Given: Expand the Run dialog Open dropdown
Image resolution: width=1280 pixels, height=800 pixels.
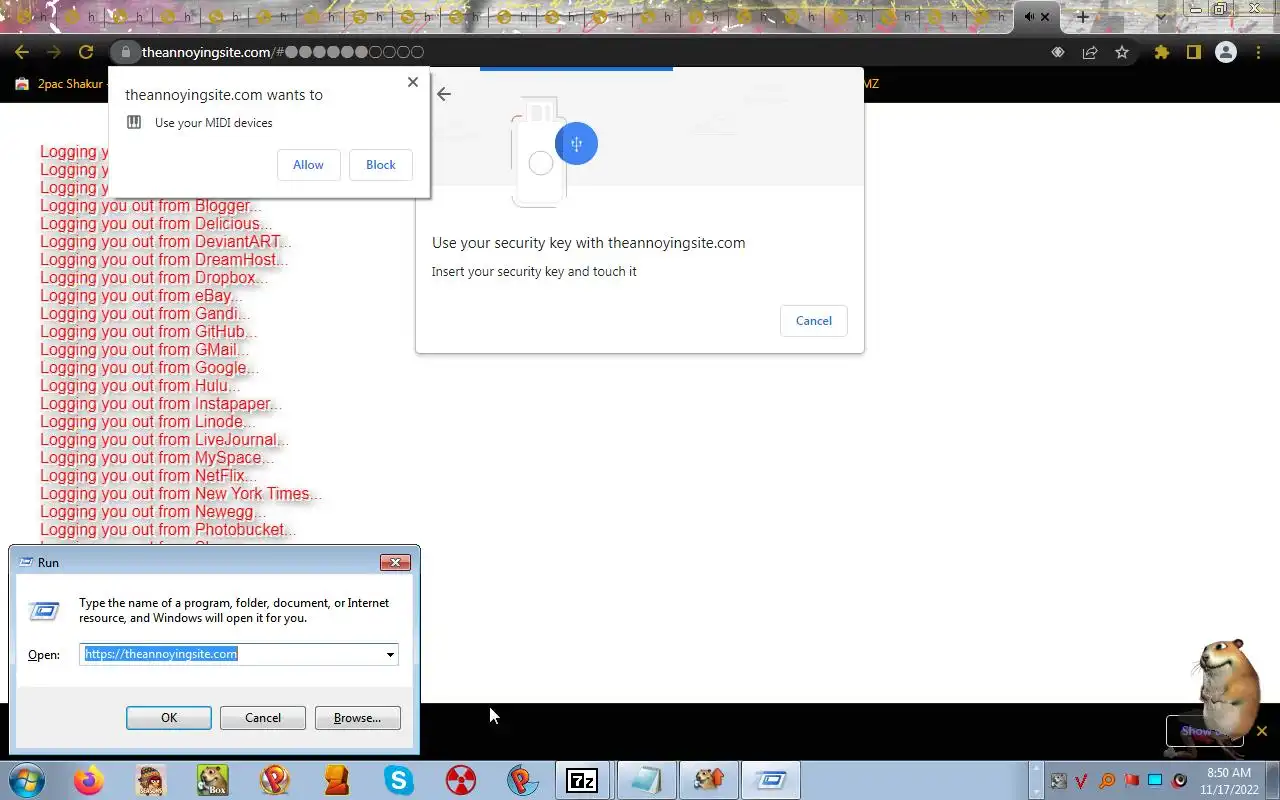Looking at the screenshot, I should (x=390, y=655).
